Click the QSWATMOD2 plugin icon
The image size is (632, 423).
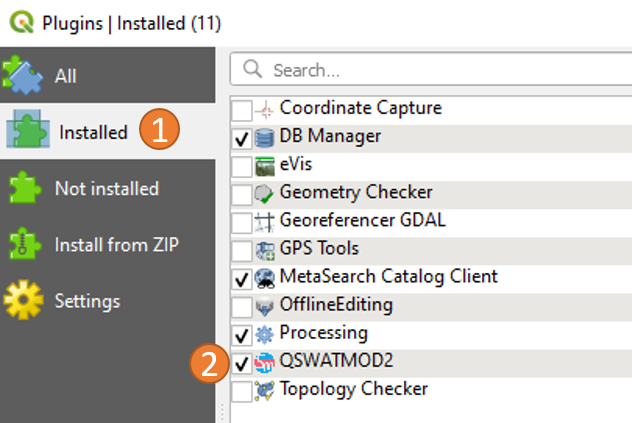click(x=264, y=363)
